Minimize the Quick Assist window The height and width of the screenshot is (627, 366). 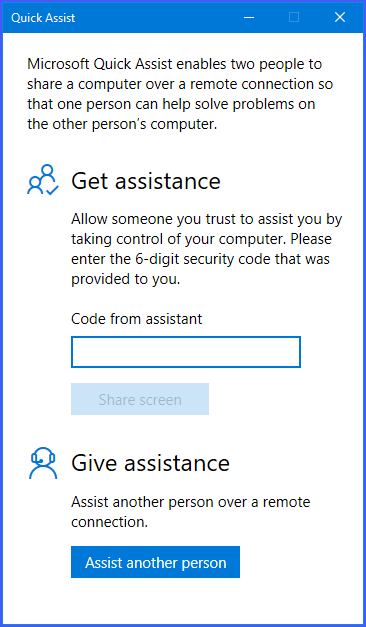[x=249, y=17]
